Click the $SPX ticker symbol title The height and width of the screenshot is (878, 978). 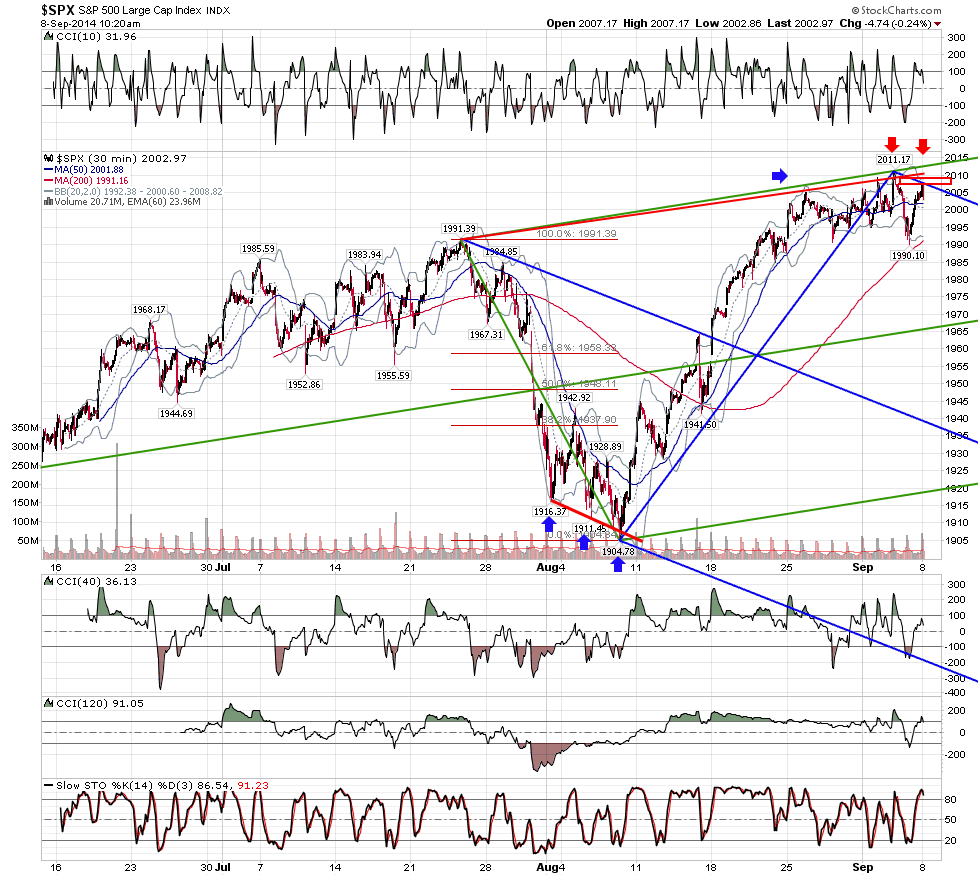pyautogui.click(x=58, y=10)
